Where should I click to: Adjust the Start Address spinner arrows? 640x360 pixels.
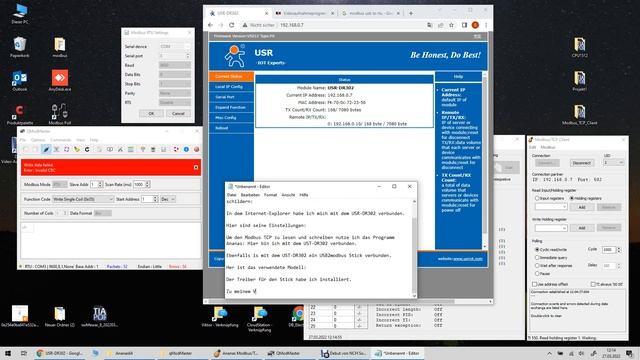pyautogui.click(x=156, y=199)
